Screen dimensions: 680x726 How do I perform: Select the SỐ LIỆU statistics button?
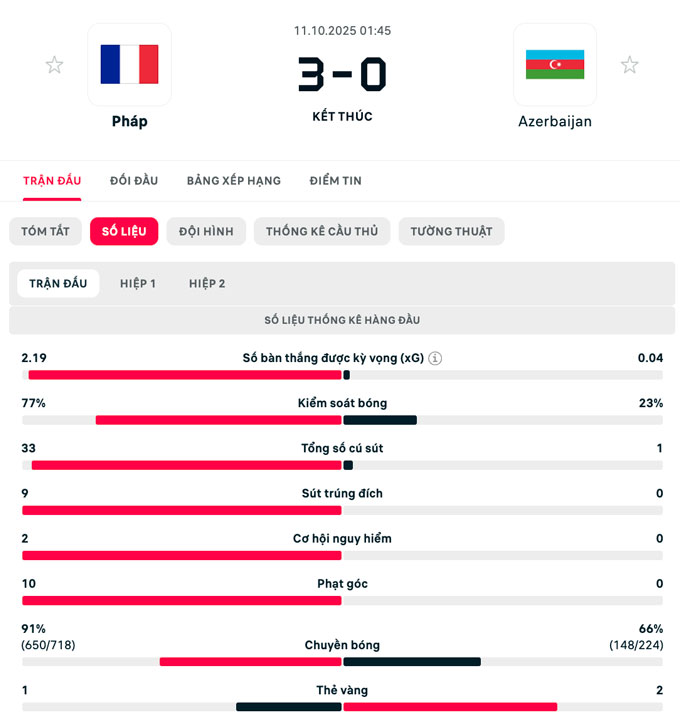tap(124, 231)
